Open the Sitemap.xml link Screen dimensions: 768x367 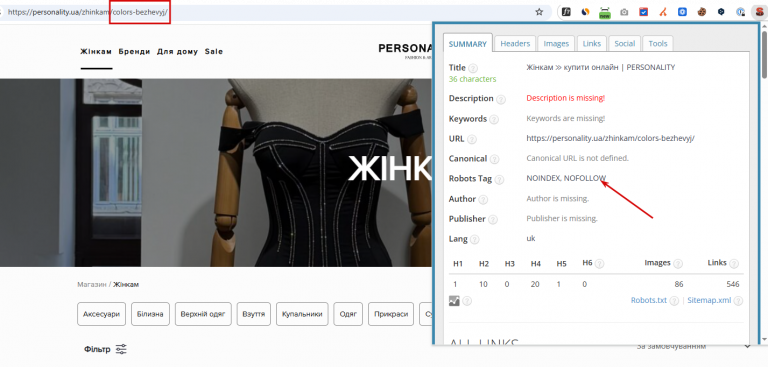pos(709,300)
